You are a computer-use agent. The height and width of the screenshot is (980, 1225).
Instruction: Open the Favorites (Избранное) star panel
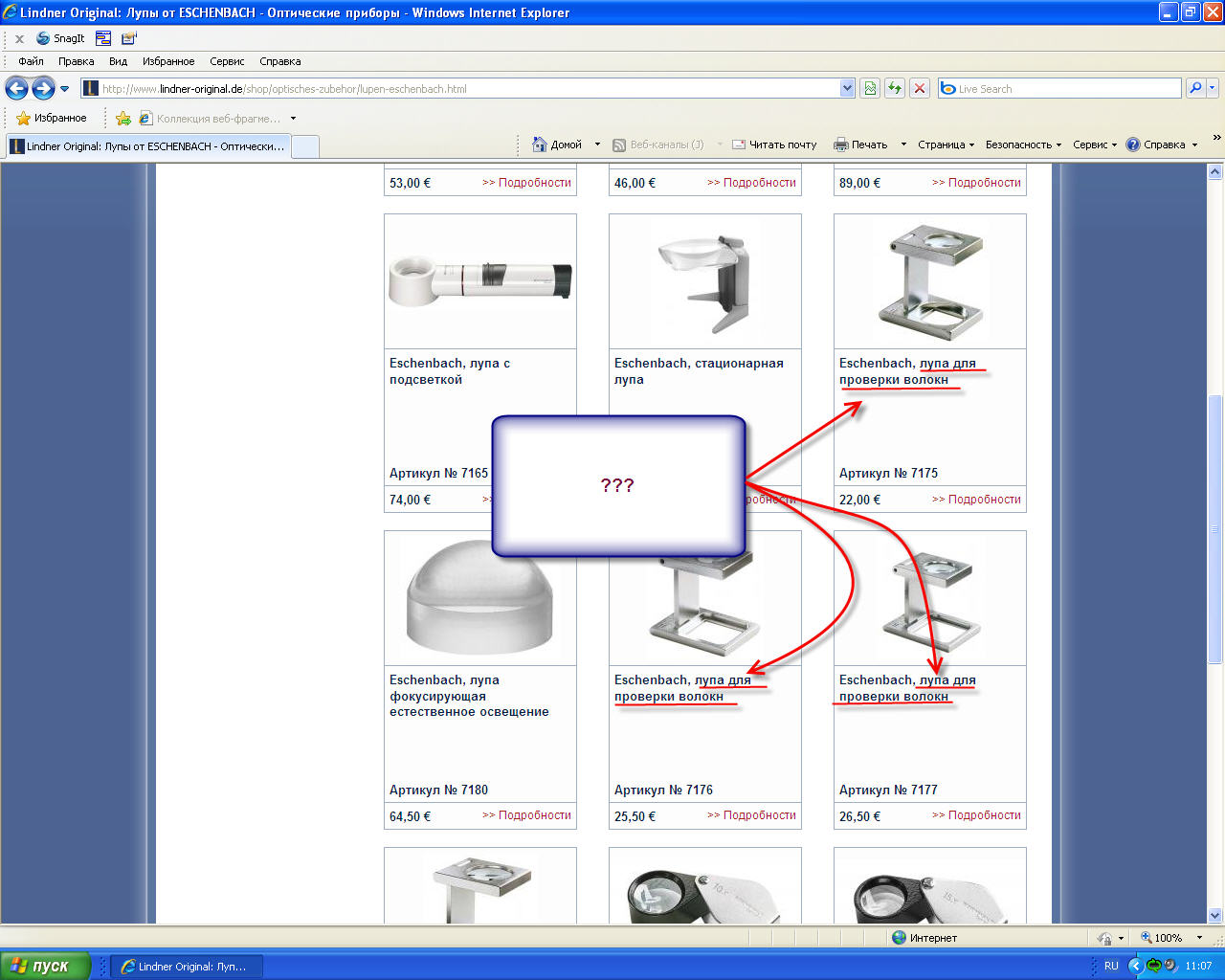tap(52, 118)
